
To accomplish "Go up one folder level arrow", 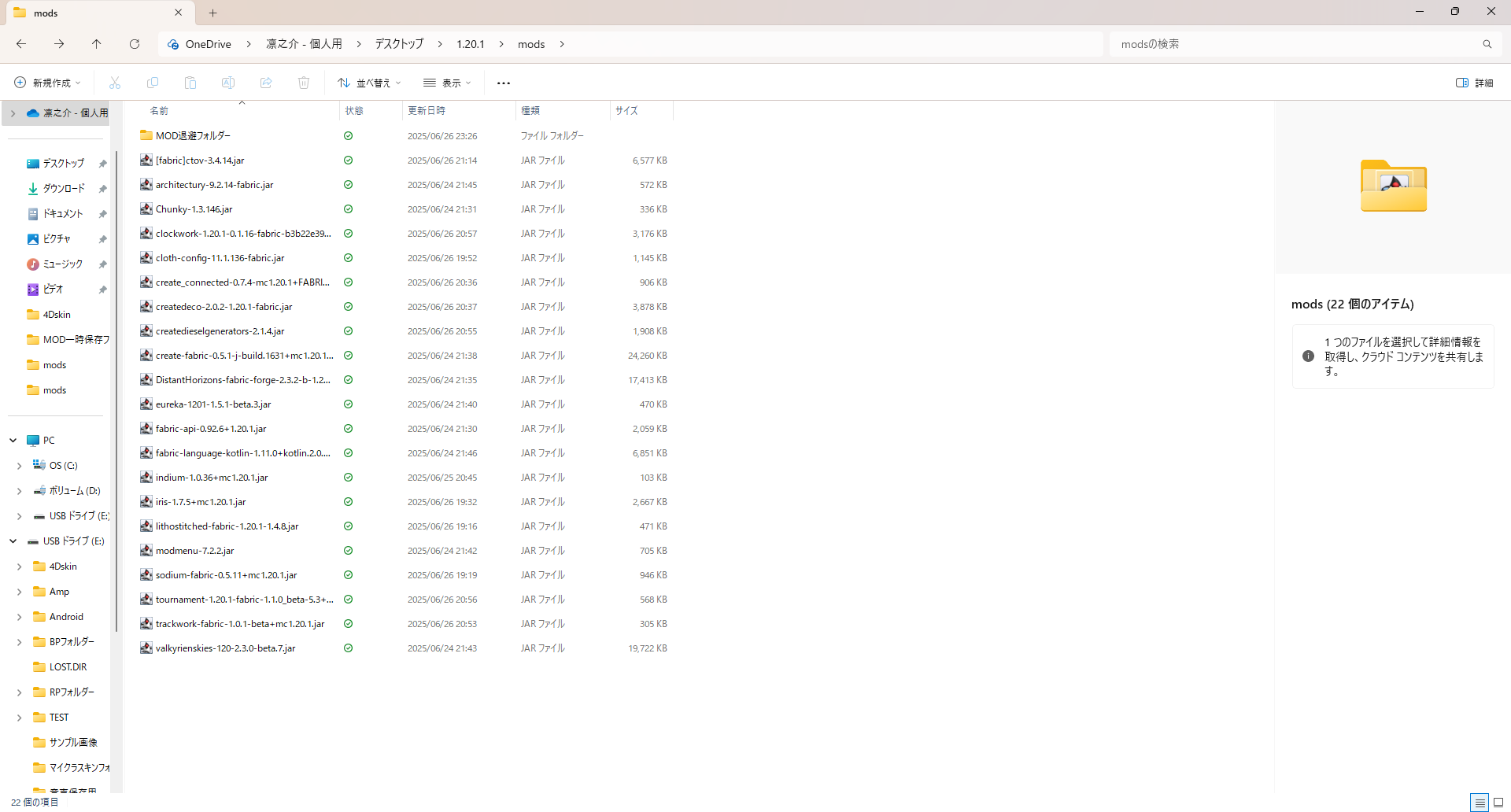I will point(97,44).
